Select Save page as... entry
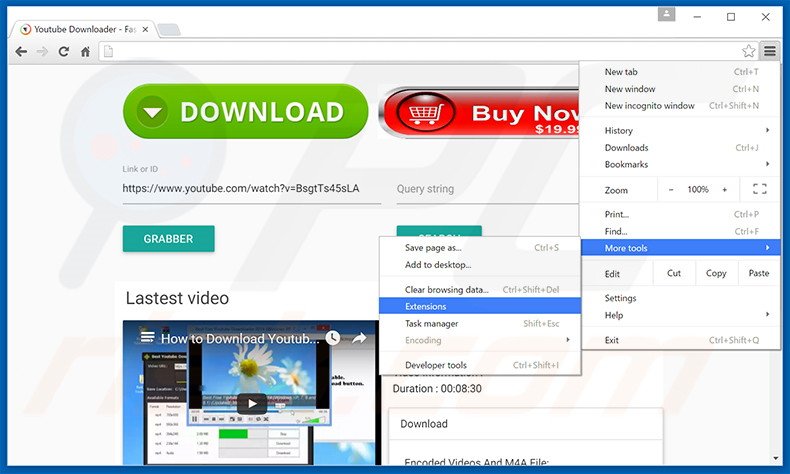 (480, 248)
